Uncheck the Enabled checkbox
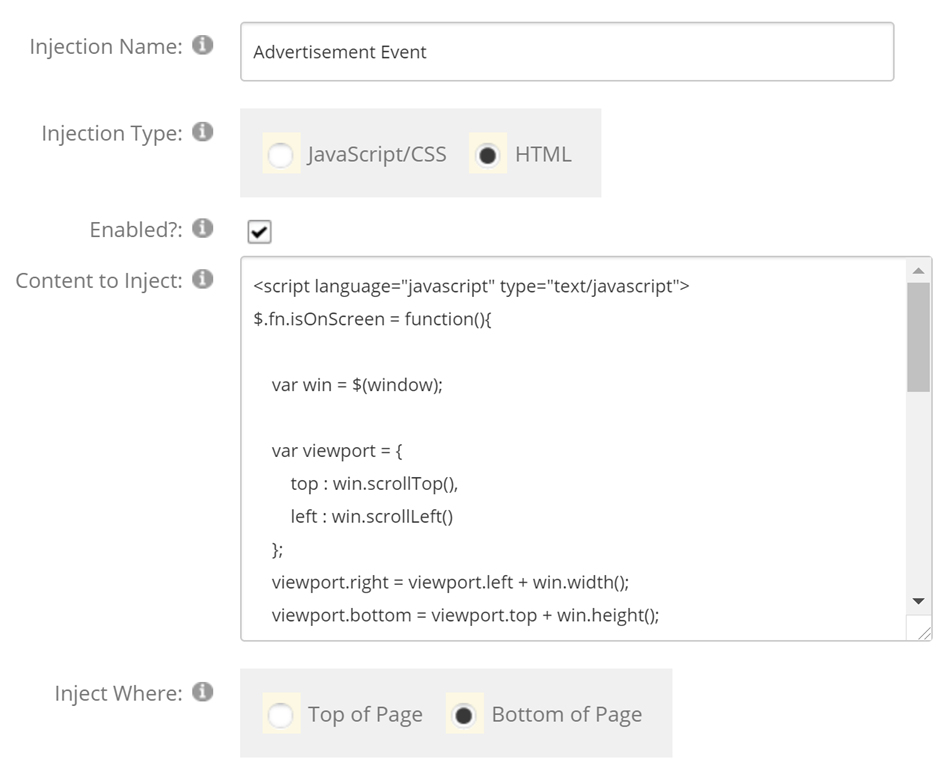The height and width of the screenshot is (768, 944). (x=259, y=232)
